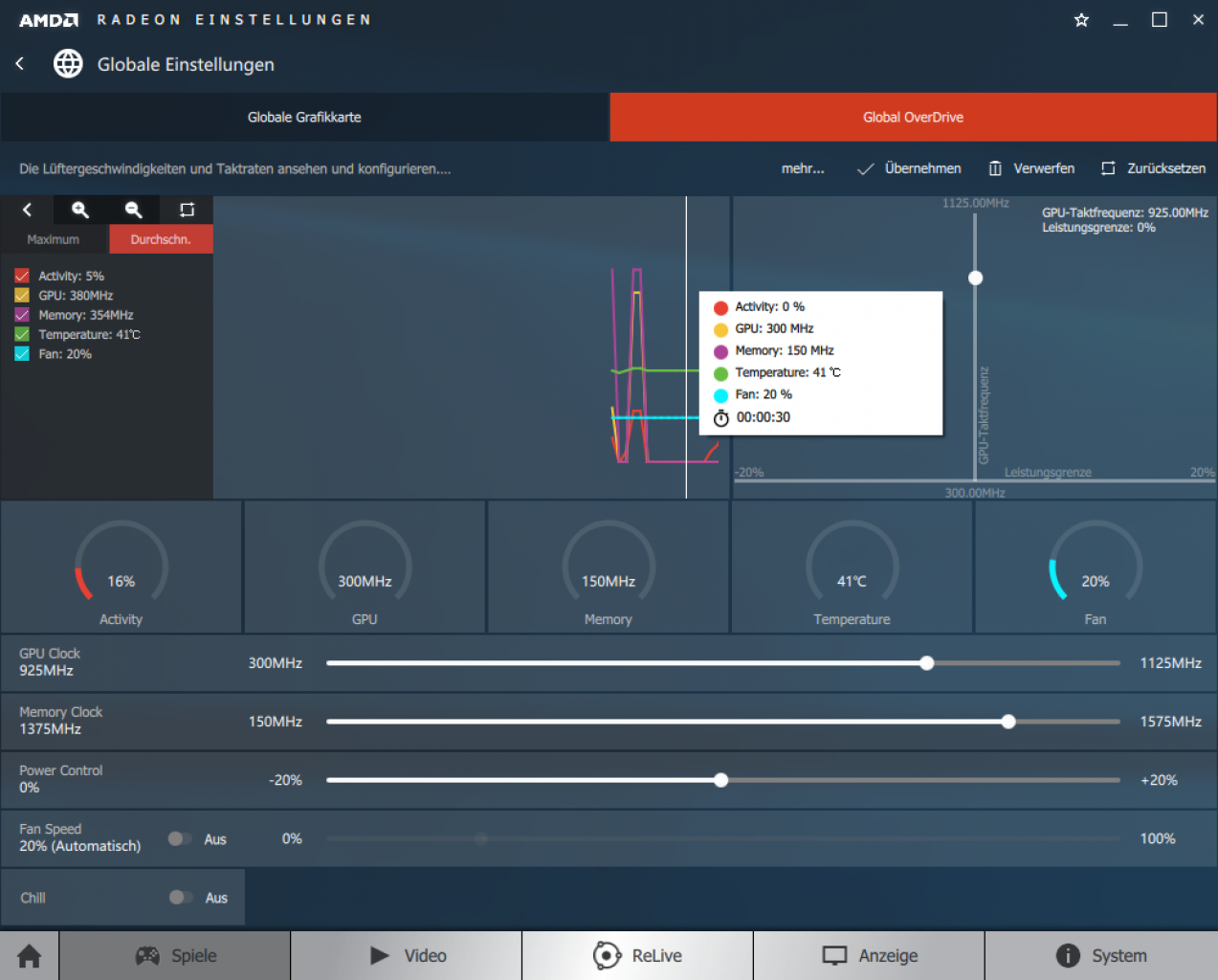Click the Fan Speed 20% (Automatisch) label

(79, 837)
